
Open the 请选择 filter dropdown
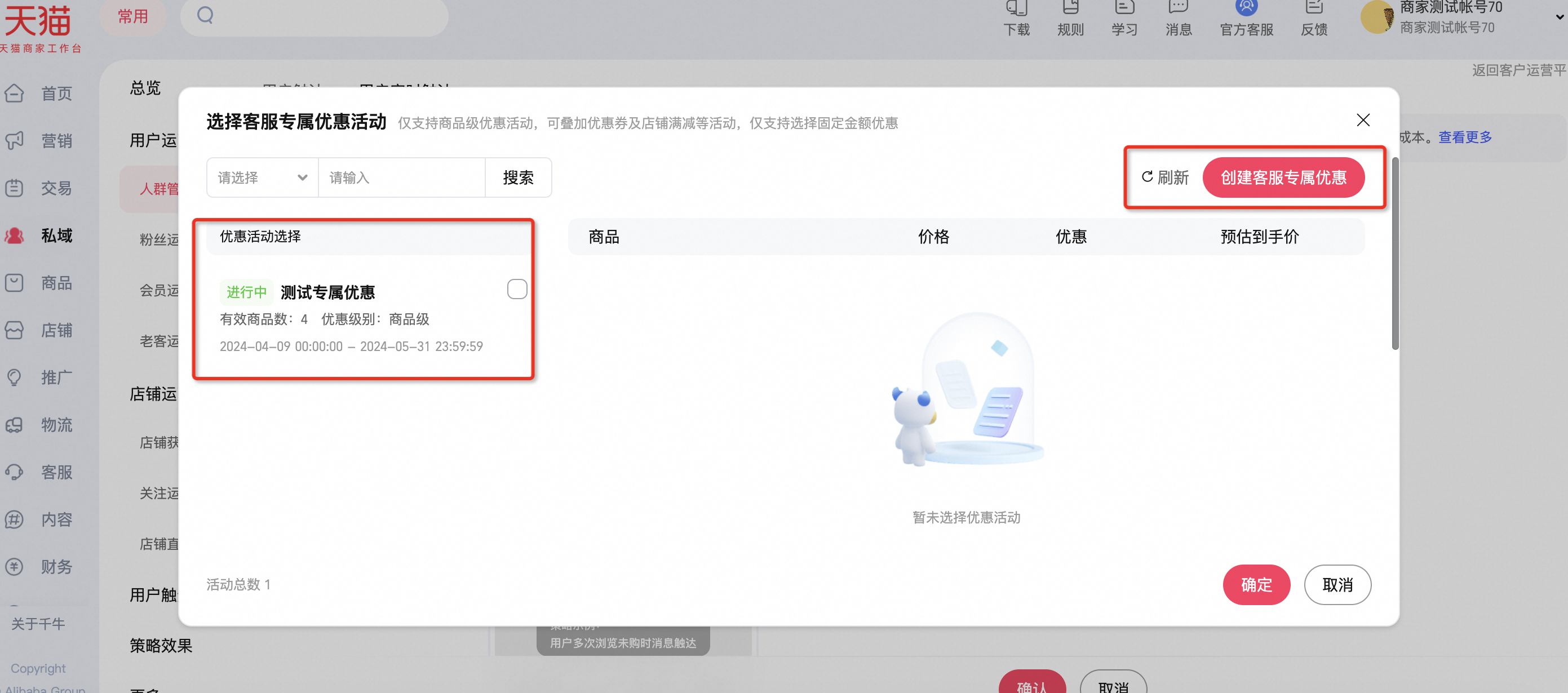coord(262,177)
